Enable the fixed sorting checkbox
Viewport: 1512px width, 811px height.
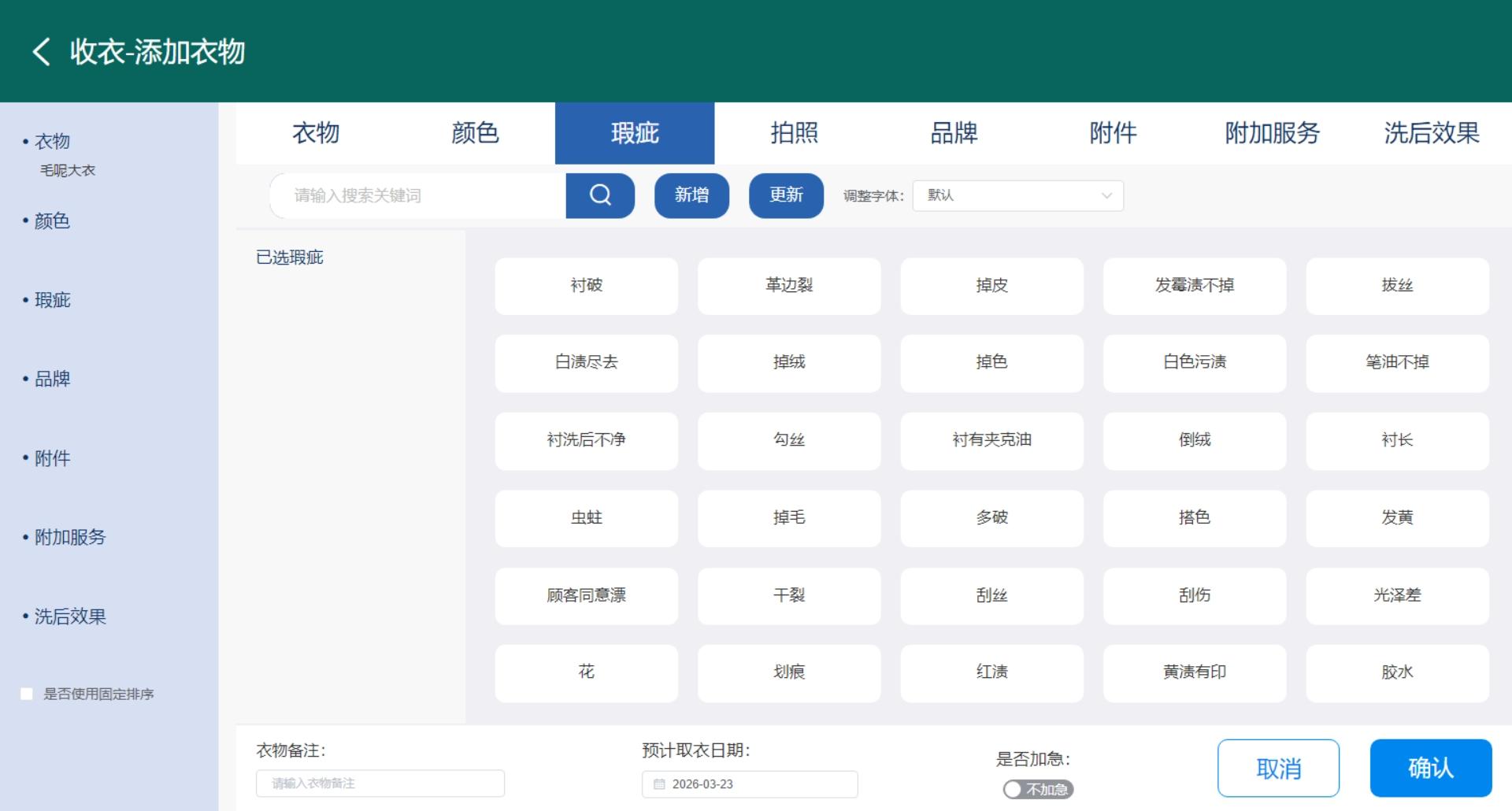pyautogui.click(x=27, y=694)
